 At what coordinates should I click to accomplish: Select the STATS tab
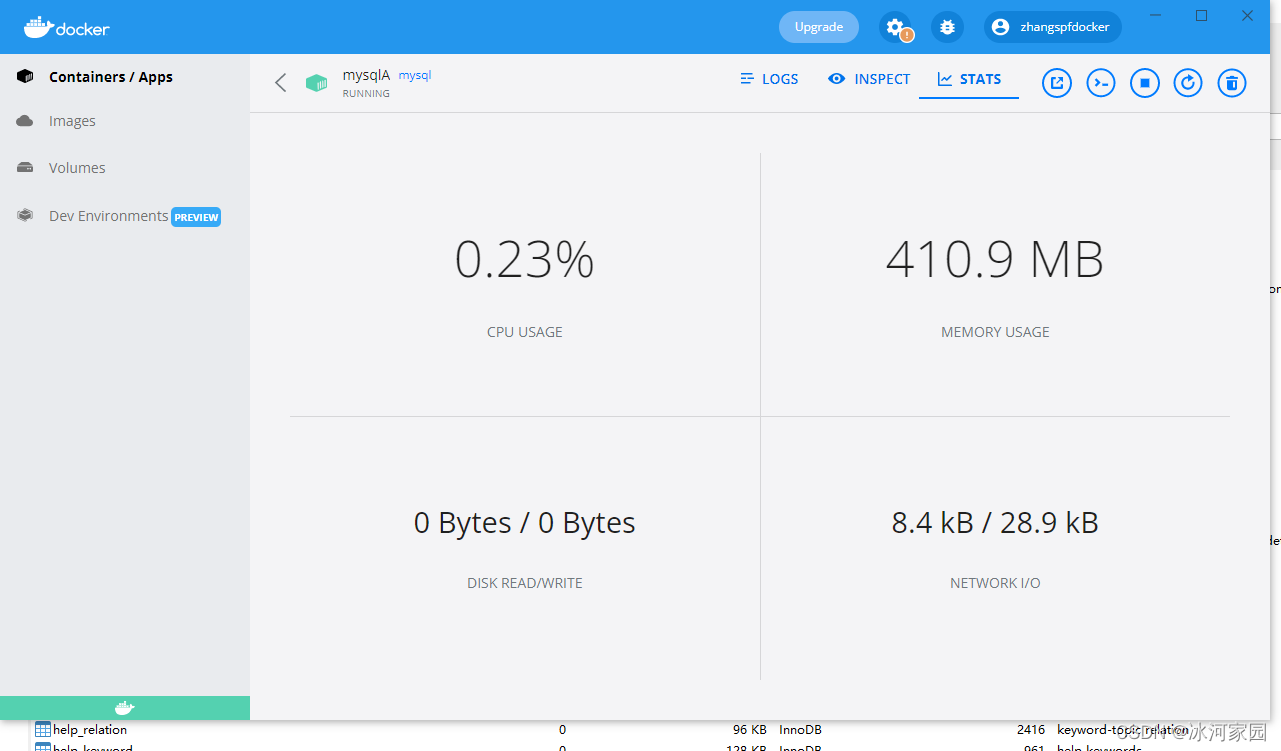[969, 79]
